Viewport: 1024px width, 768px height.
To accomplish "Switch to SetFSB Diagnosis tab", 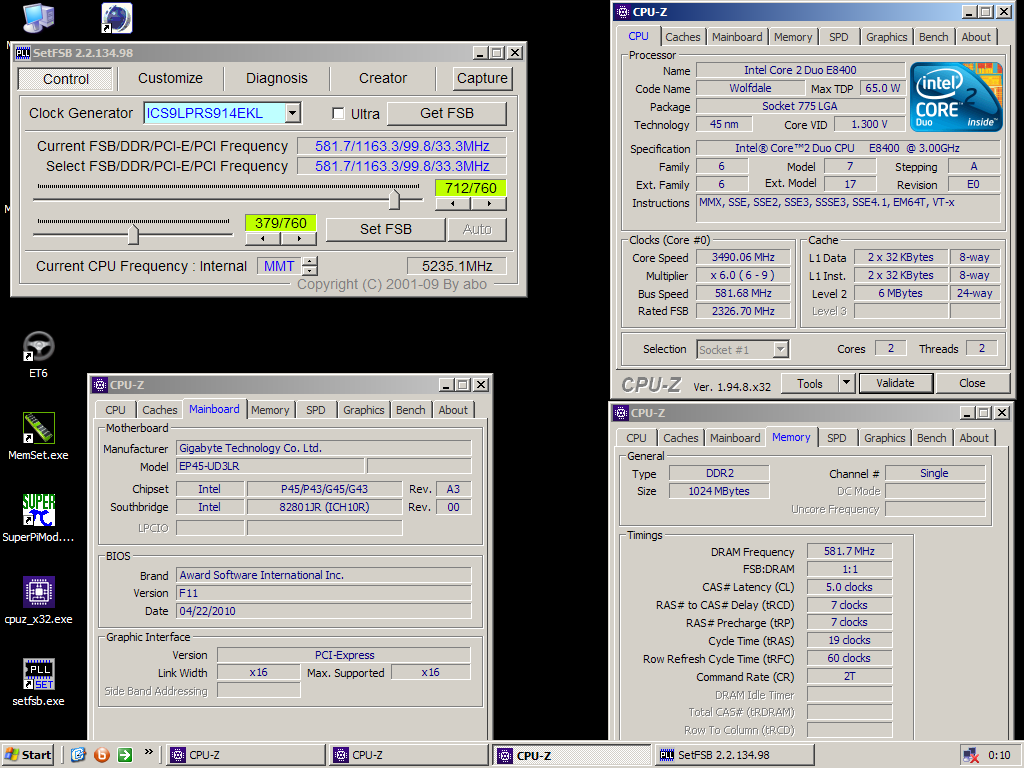I will pyautogui.click(x=276, y=78).
